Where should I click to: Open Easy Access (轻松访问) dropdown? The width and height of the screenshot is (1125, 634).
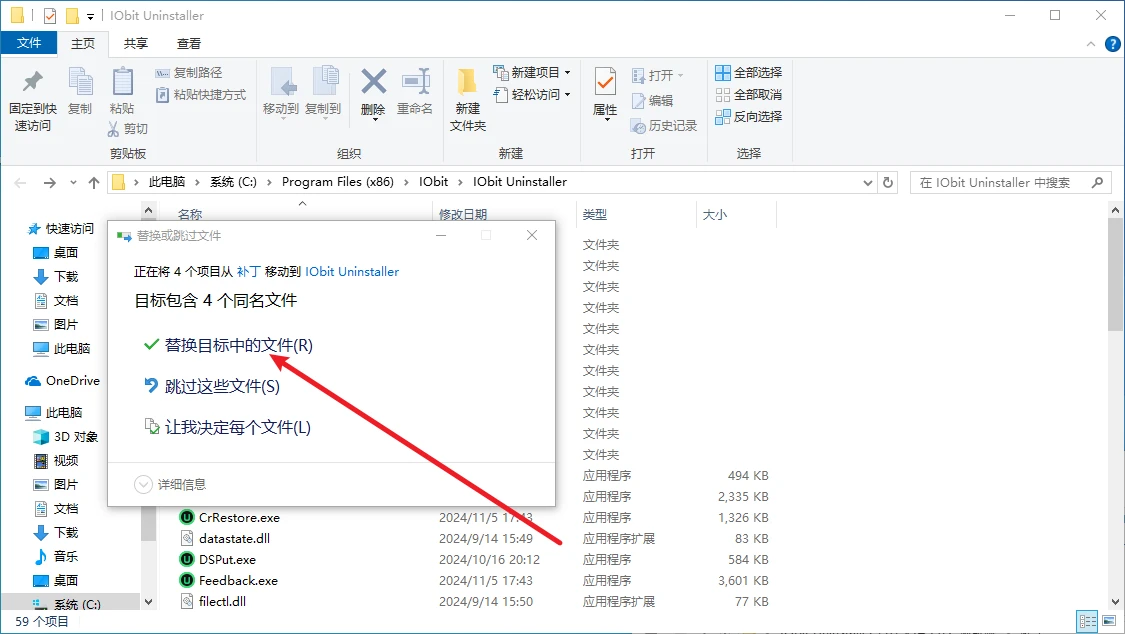(x=532, y=94)
